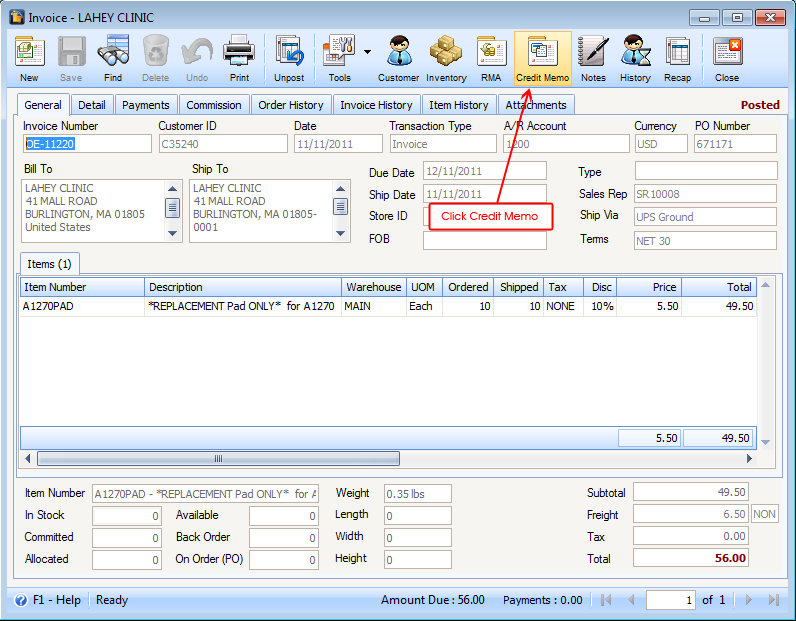Open the Invoice History tab

(376, 105)
